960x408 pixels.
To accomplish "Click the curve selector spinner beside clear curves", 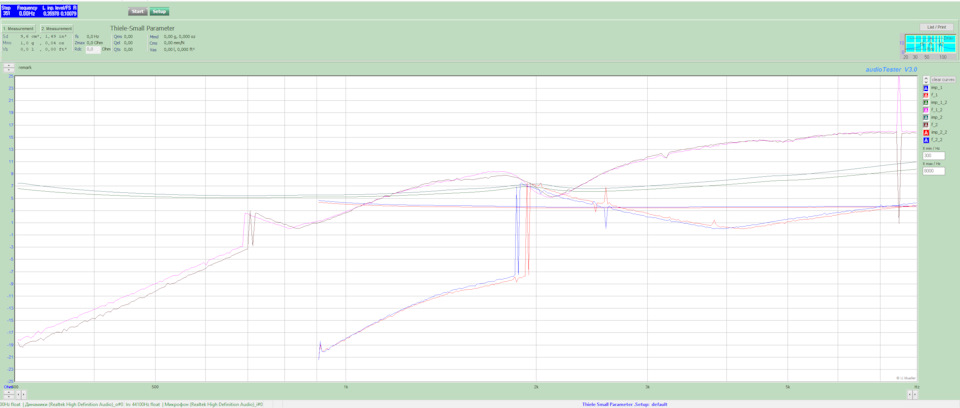I will (925, 80).
